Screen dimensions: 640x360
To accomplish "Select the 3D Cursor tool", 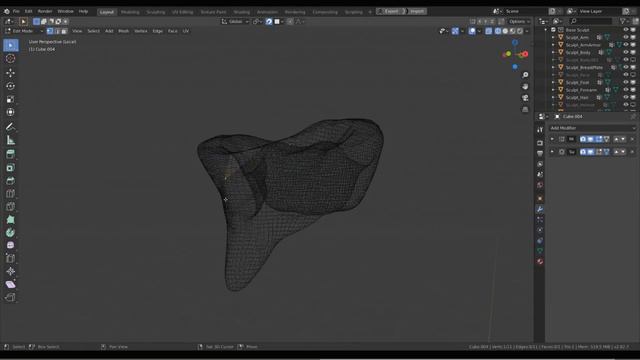I will point(11,58).
